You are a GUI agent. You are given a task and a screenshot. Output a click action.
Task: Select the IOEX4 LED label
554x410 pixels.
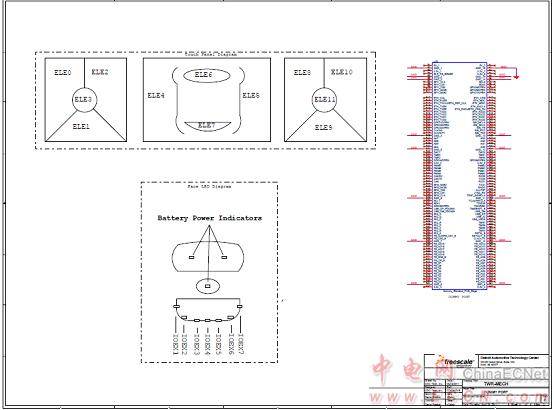(x=208, y=344)
